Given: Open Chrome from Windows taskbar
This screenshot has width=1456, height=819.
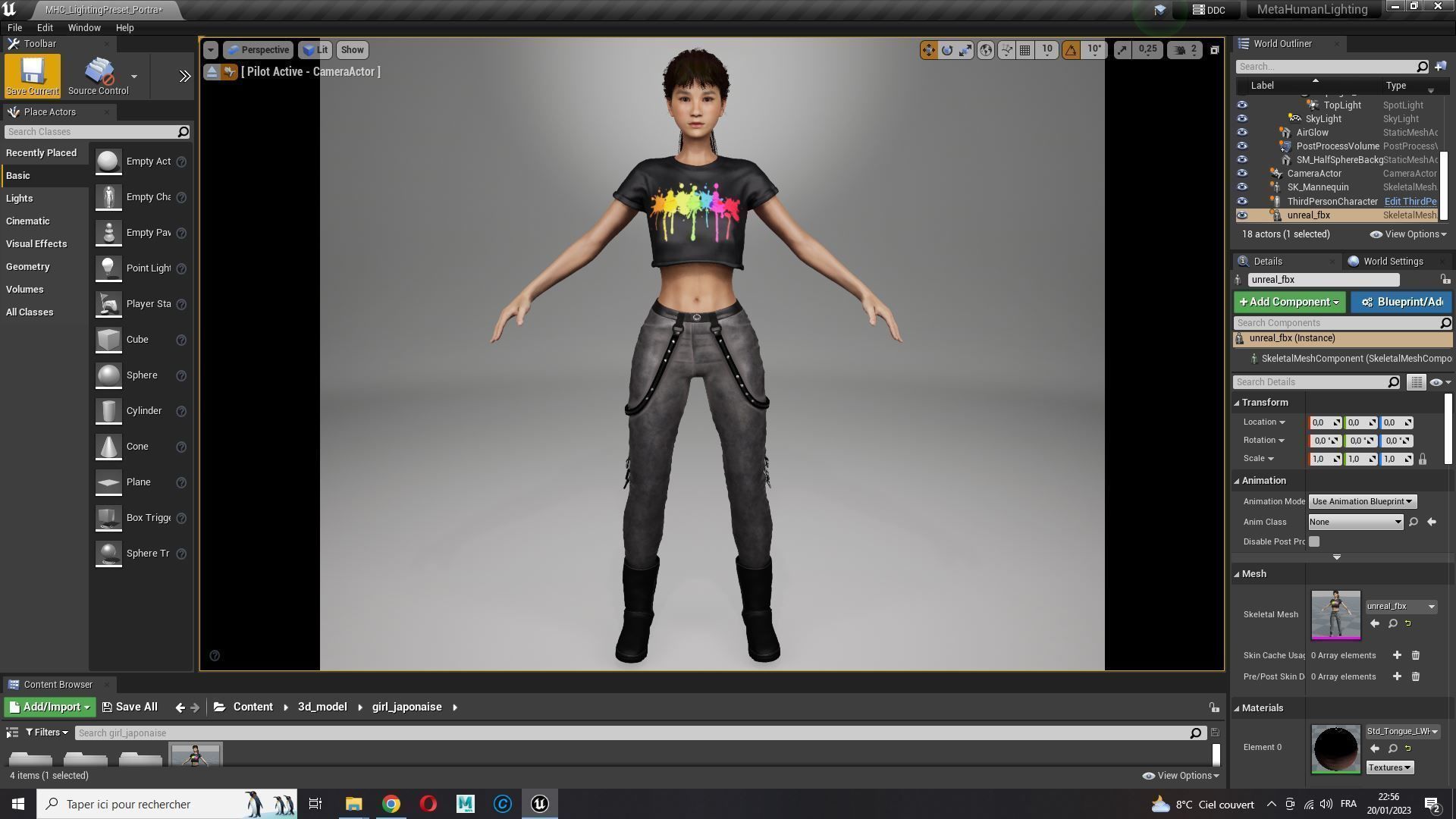Looking at the screenshot, I should tap(391, 804).
